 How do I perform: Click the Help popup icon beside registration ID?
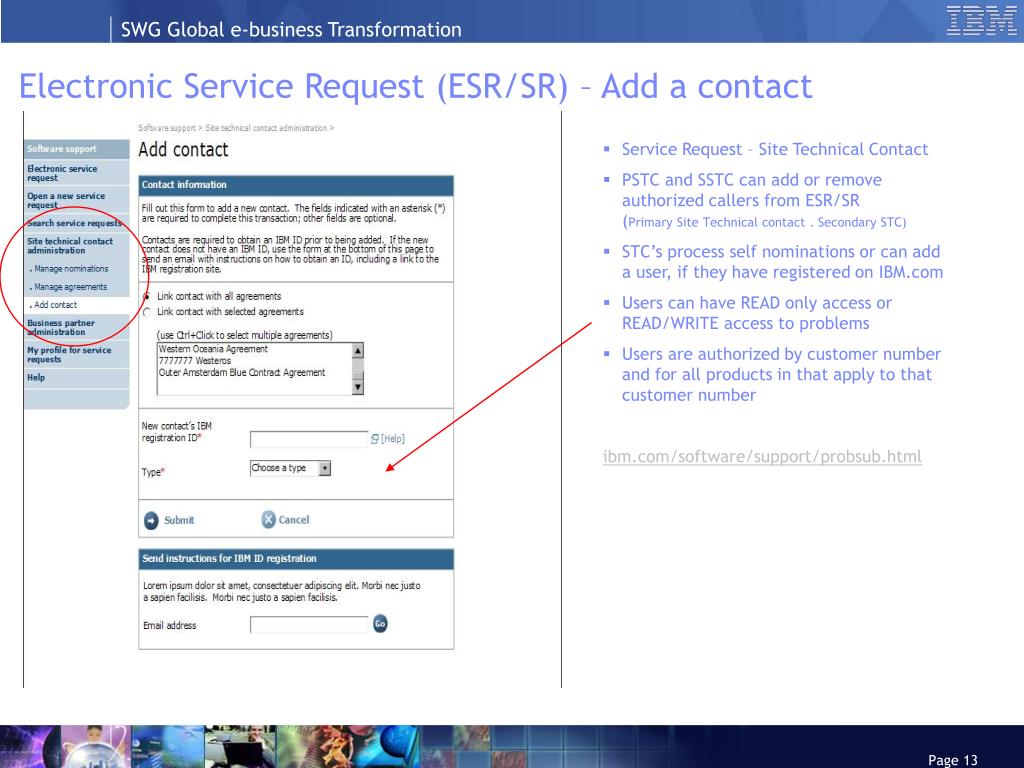pyautogui.click(x=375, y=439)
